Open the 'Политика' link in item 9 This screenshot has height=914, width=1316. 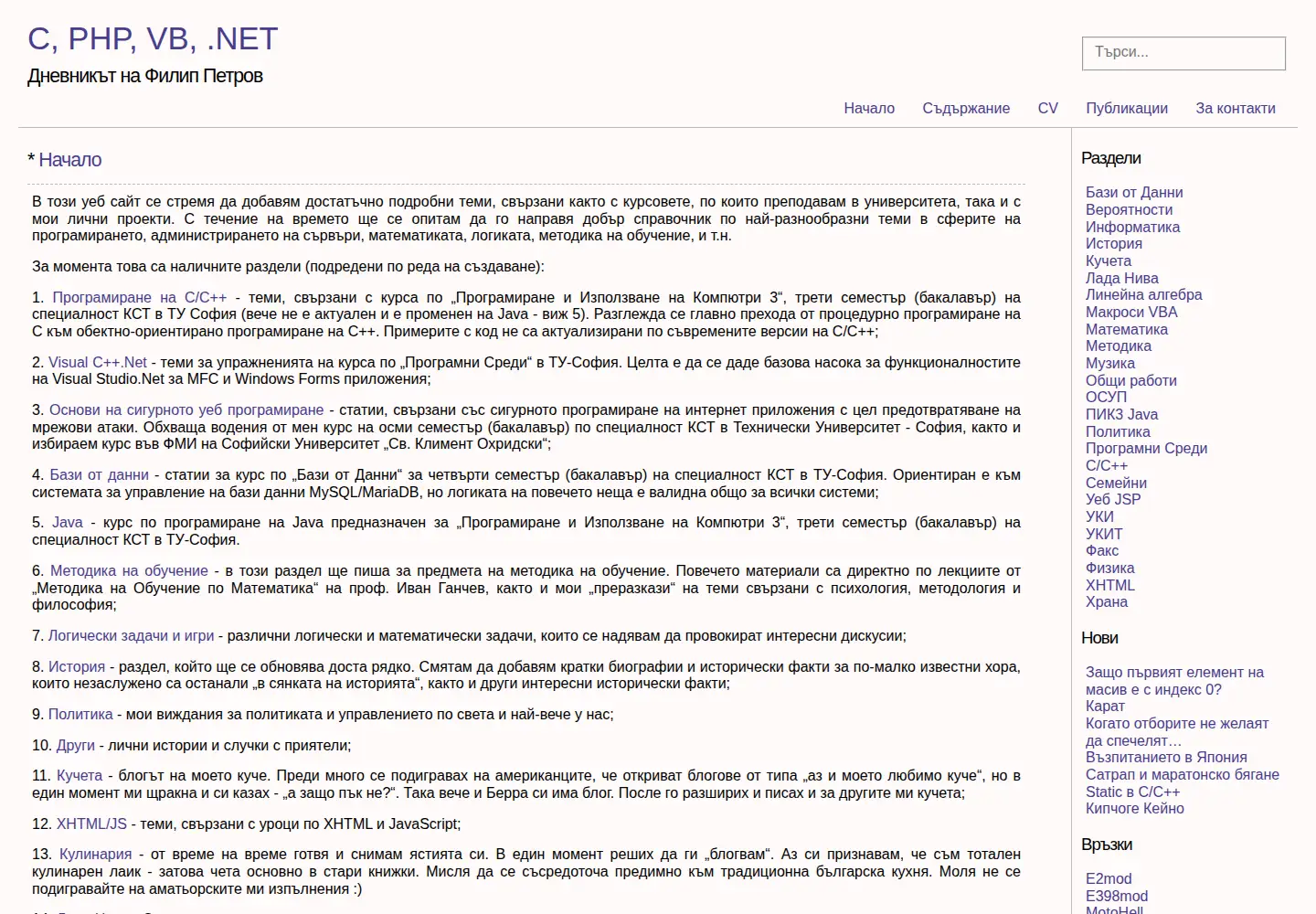(x=80, y=714)
